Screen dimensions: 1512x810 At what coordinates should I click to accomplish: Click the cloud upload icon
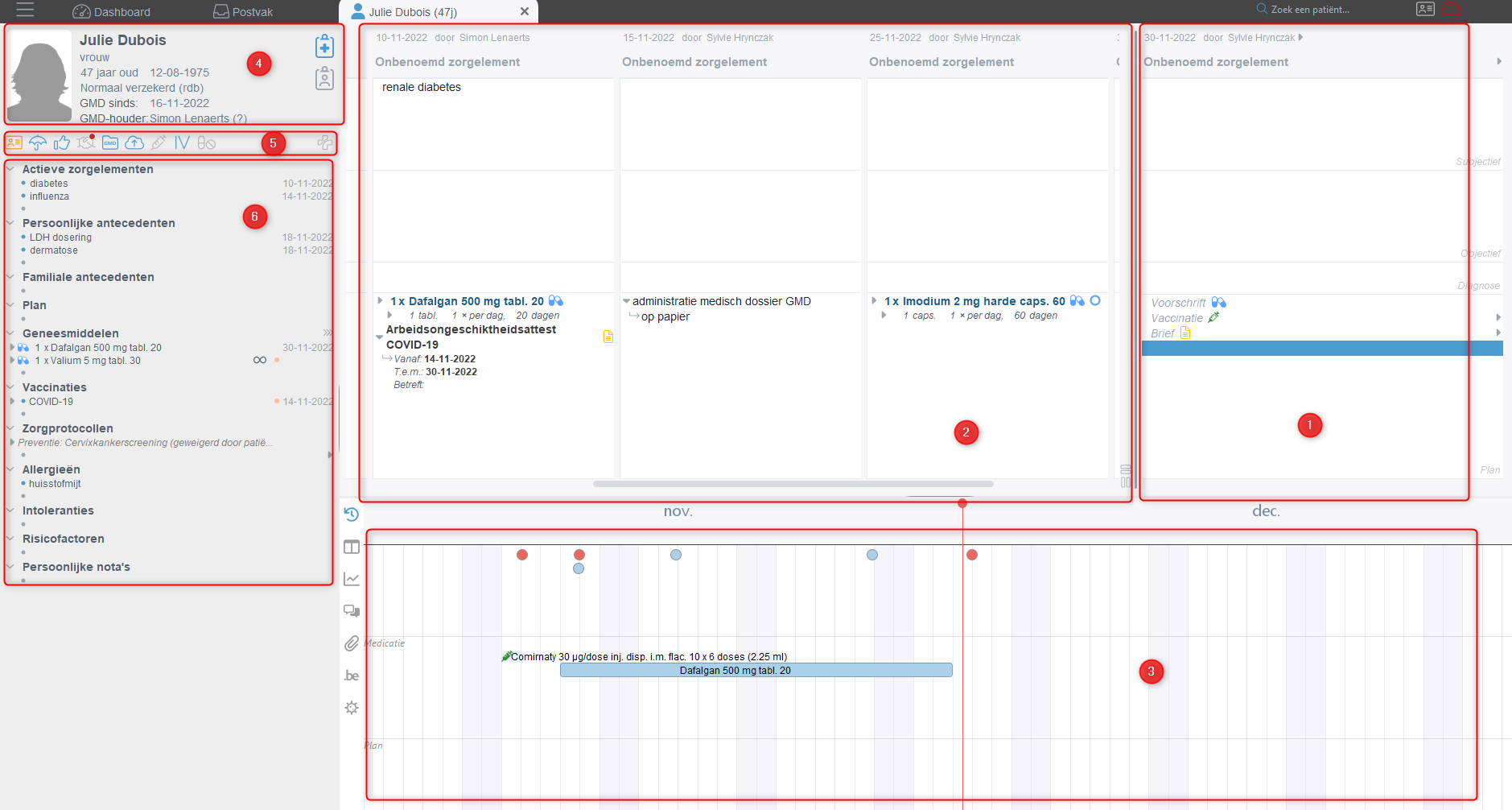[134, 143]
